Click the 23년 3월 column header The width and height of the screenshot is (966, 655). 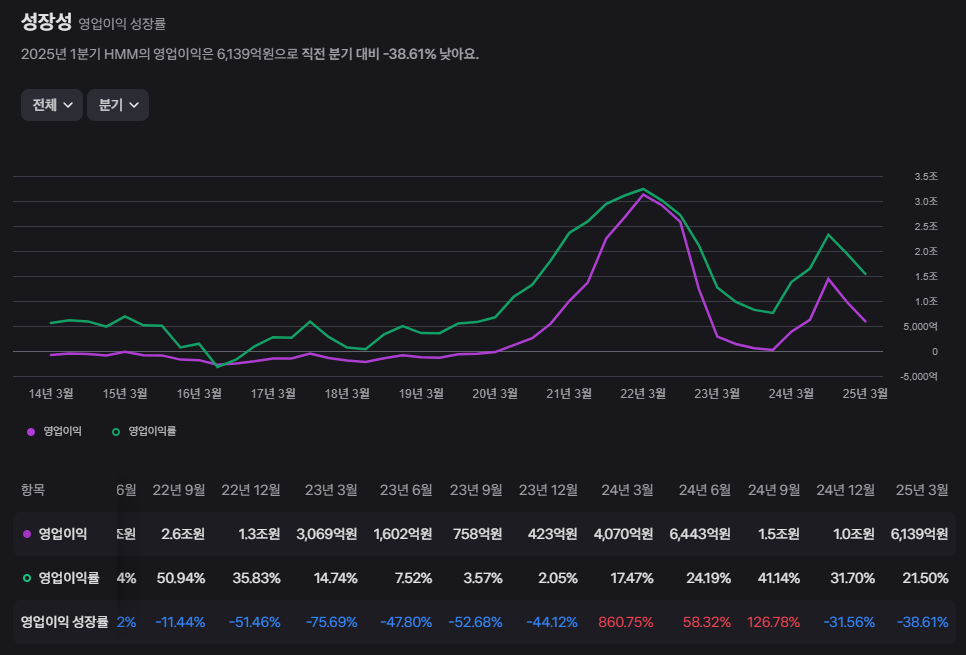pyautogui.click(x=331, y=490)
